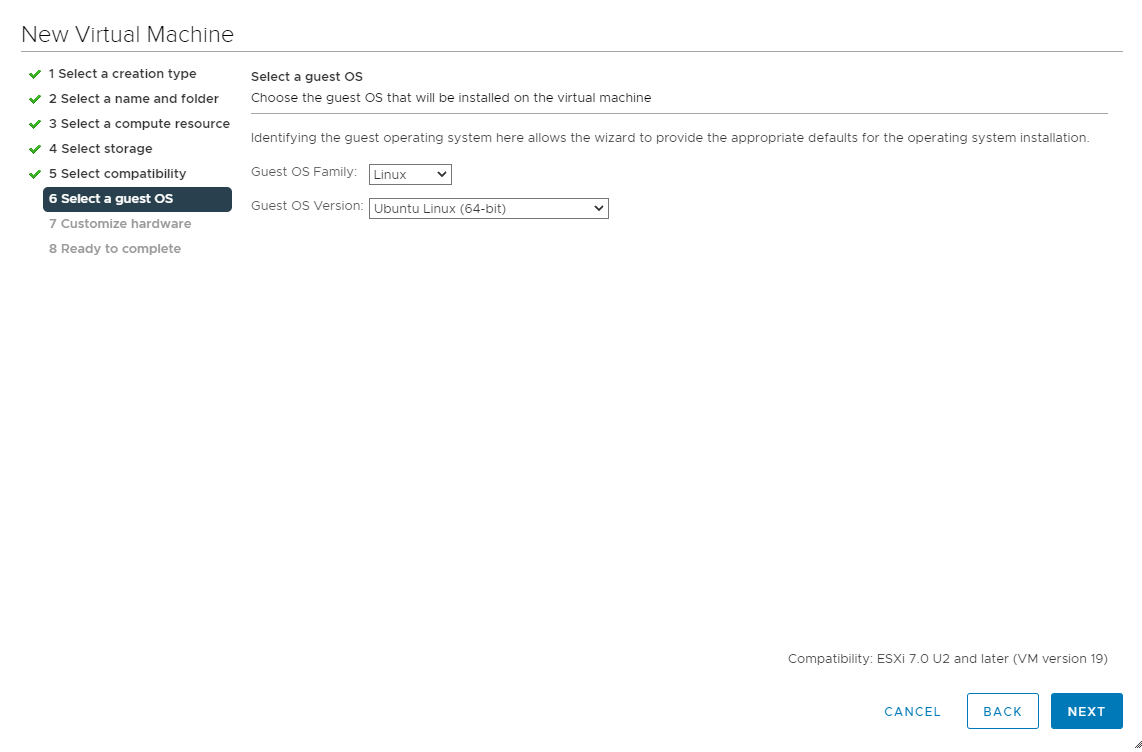Image resolution: width=1142 pixels, height=752 pixels.
Task: Click the checkmark next to Select compatibility
Action: (35, 174)
